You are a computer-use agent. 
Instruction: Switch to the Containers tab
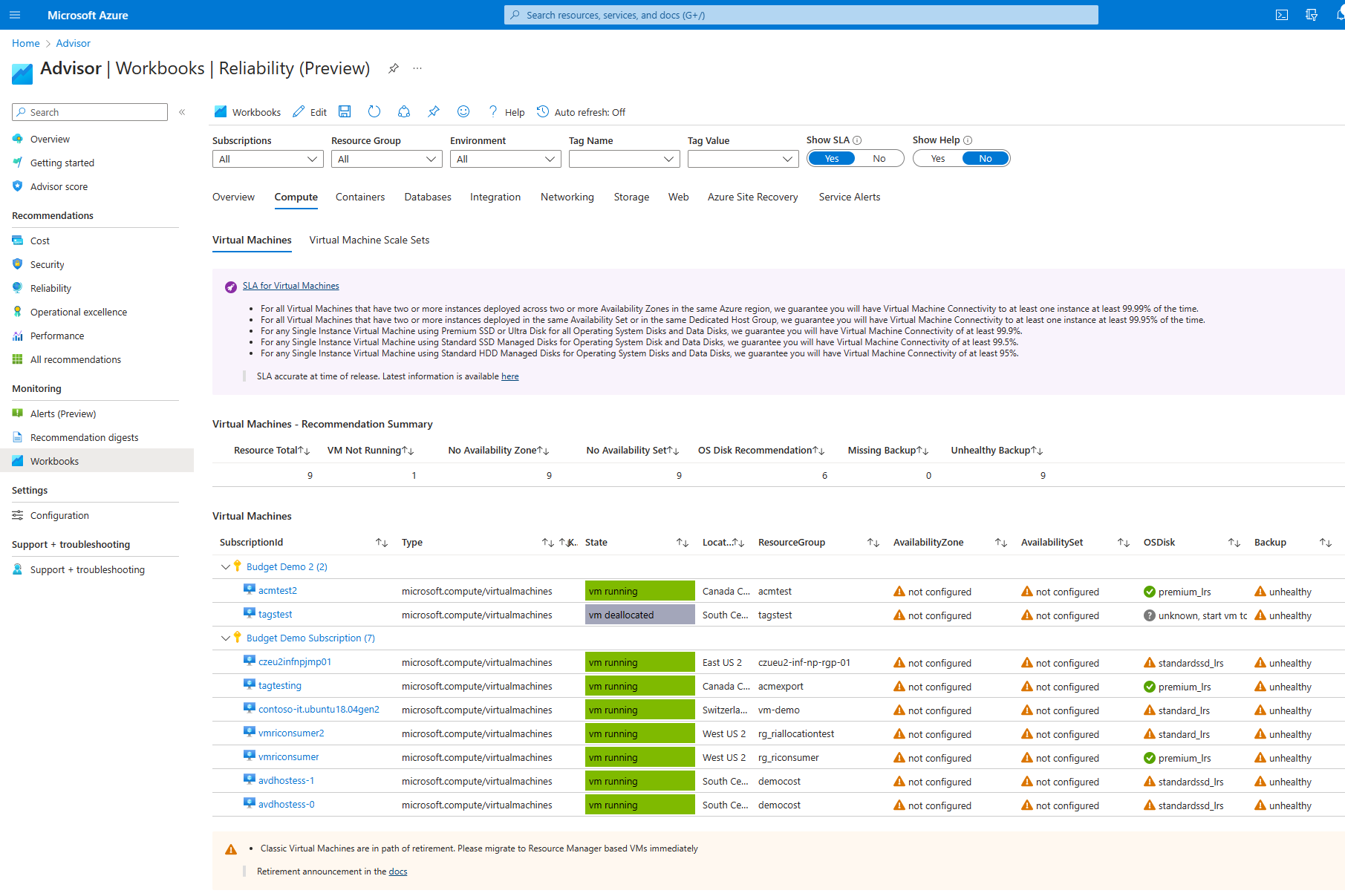pyautogui.click(x=360, y=197)
